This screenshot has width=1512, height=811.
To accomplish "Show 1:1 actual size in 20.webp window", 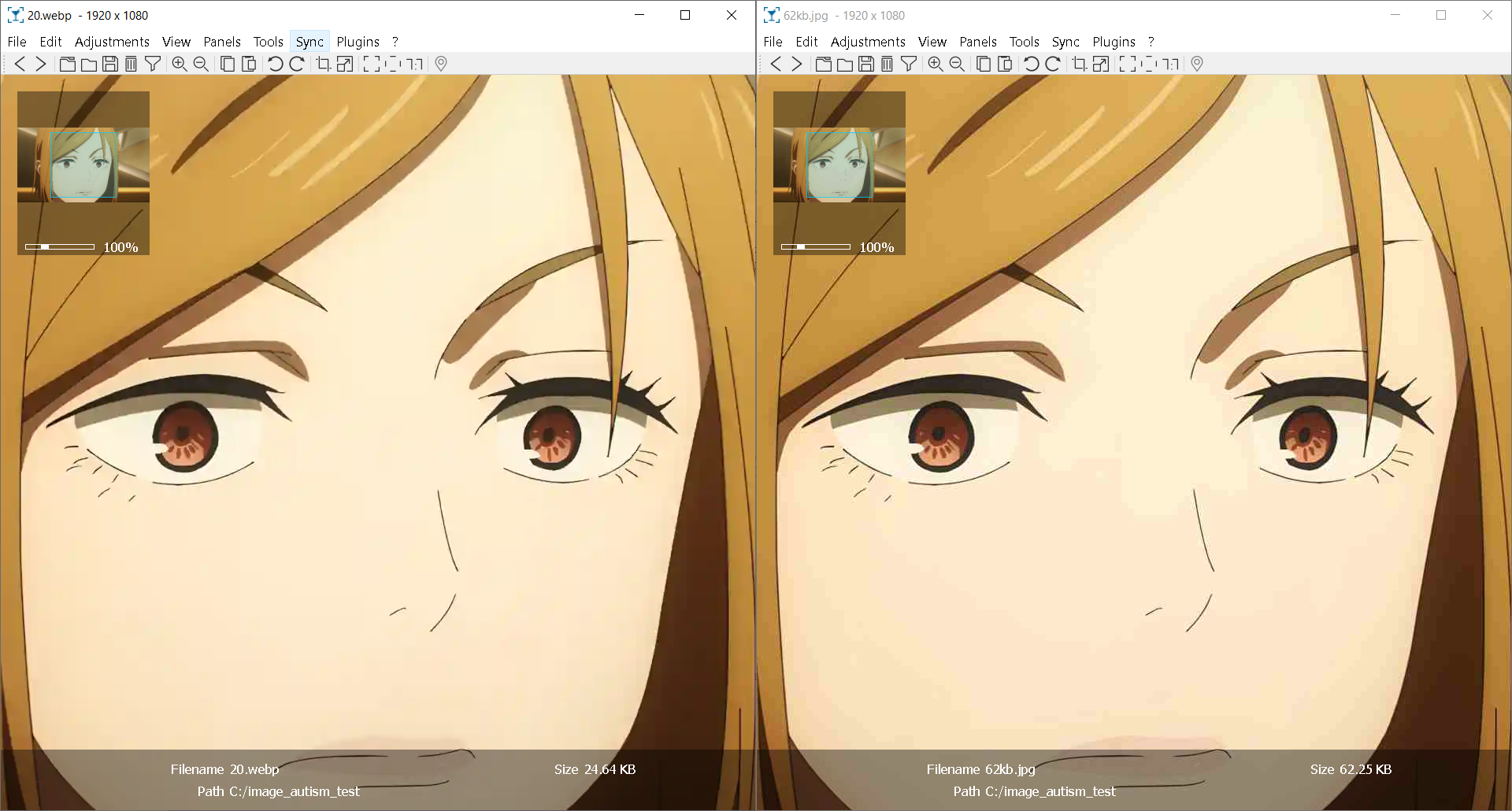I will pos(414,64).
